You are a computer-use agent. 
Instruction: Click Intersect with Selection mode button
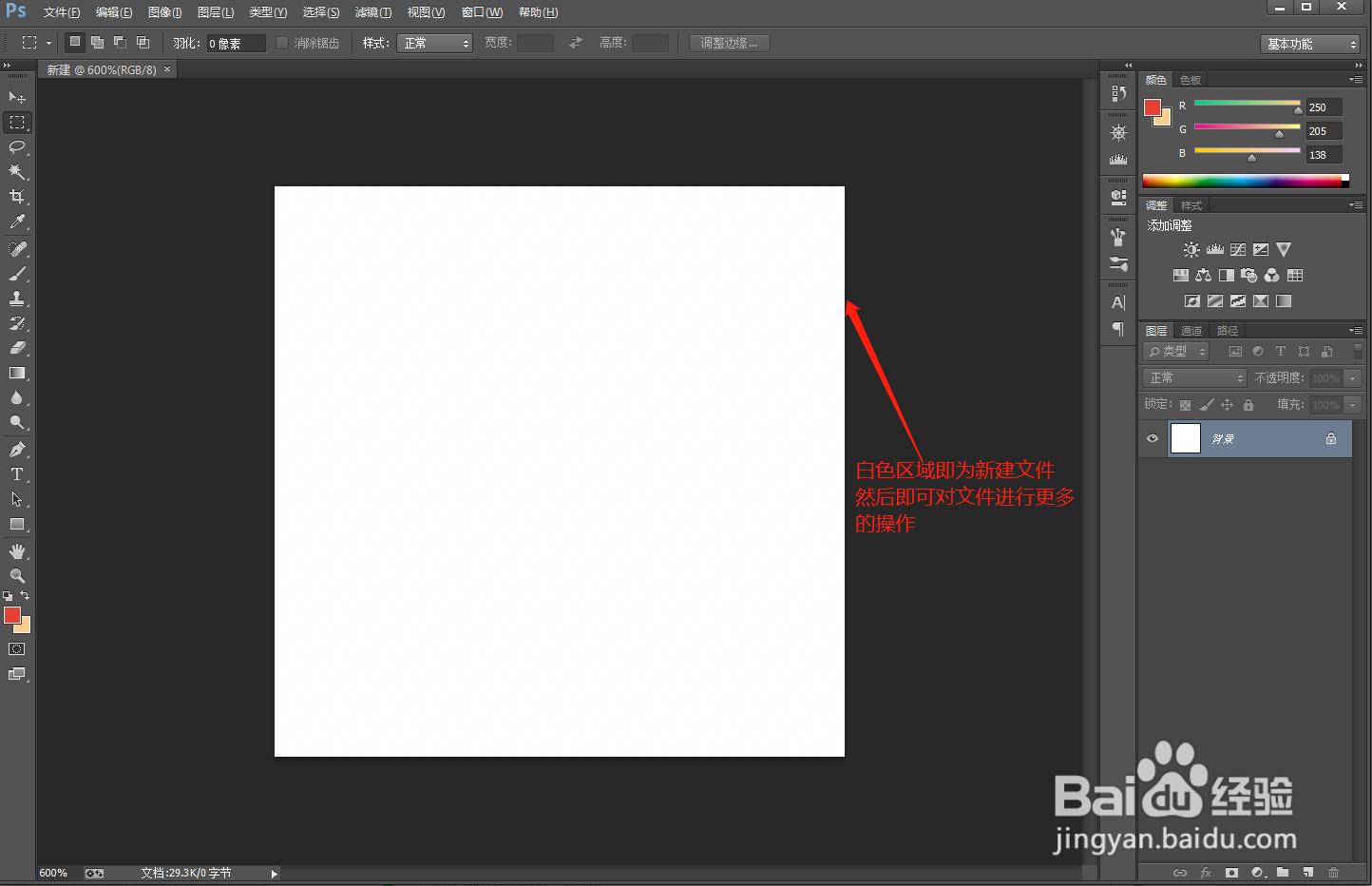(143, 42)
